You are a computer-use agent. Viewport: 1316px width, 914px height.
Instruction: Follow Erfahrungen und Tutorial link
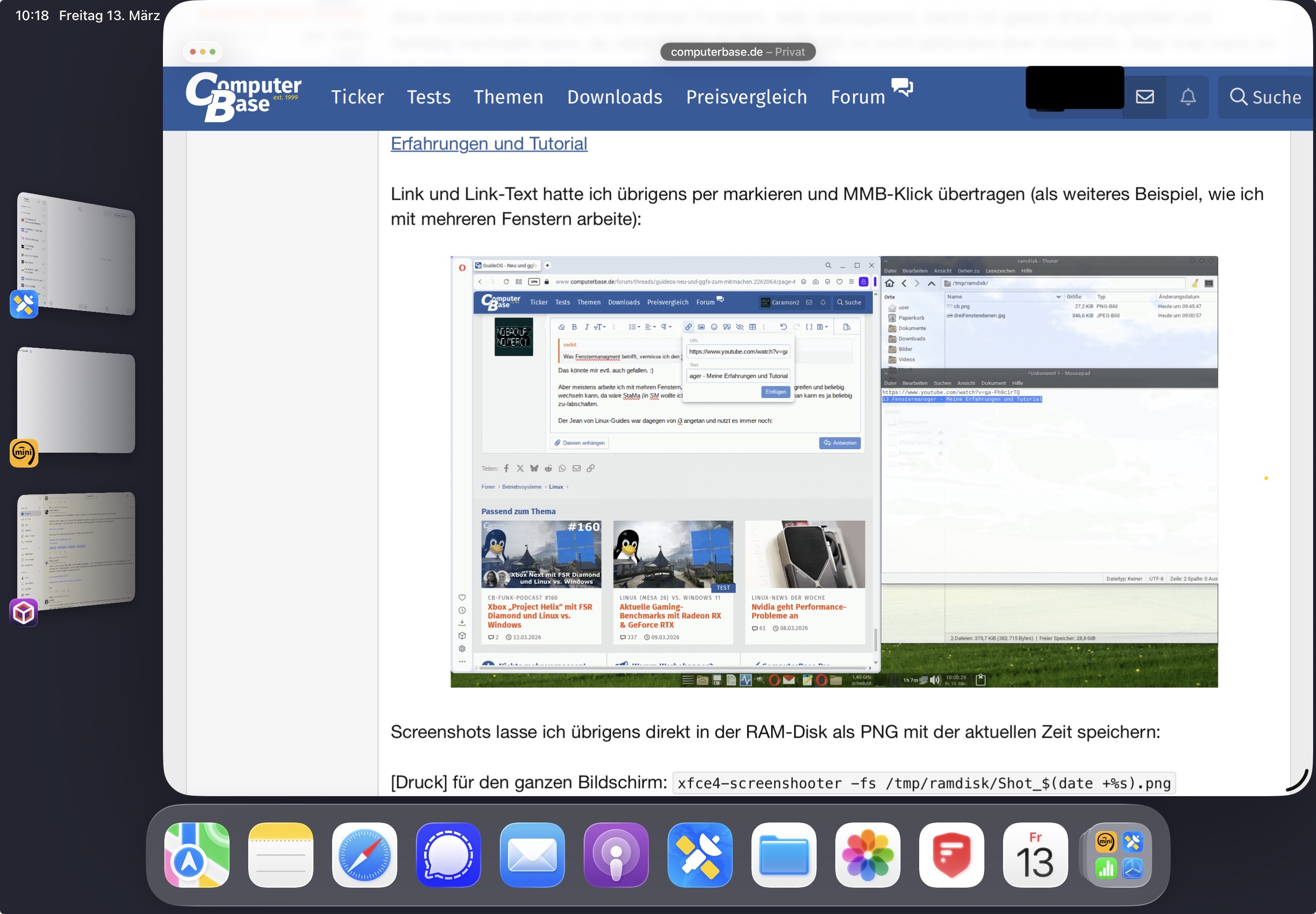[x=489, y=144]
